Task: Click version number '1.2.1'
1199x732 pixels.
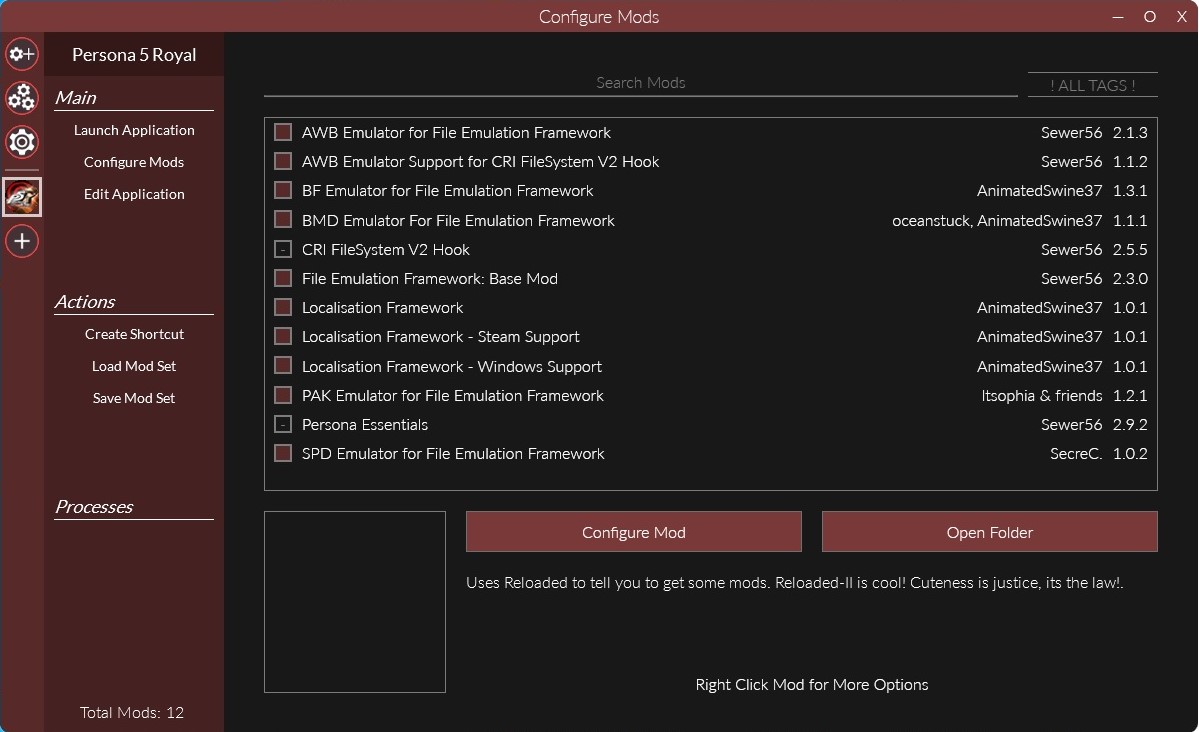Action: [1130, 395]
